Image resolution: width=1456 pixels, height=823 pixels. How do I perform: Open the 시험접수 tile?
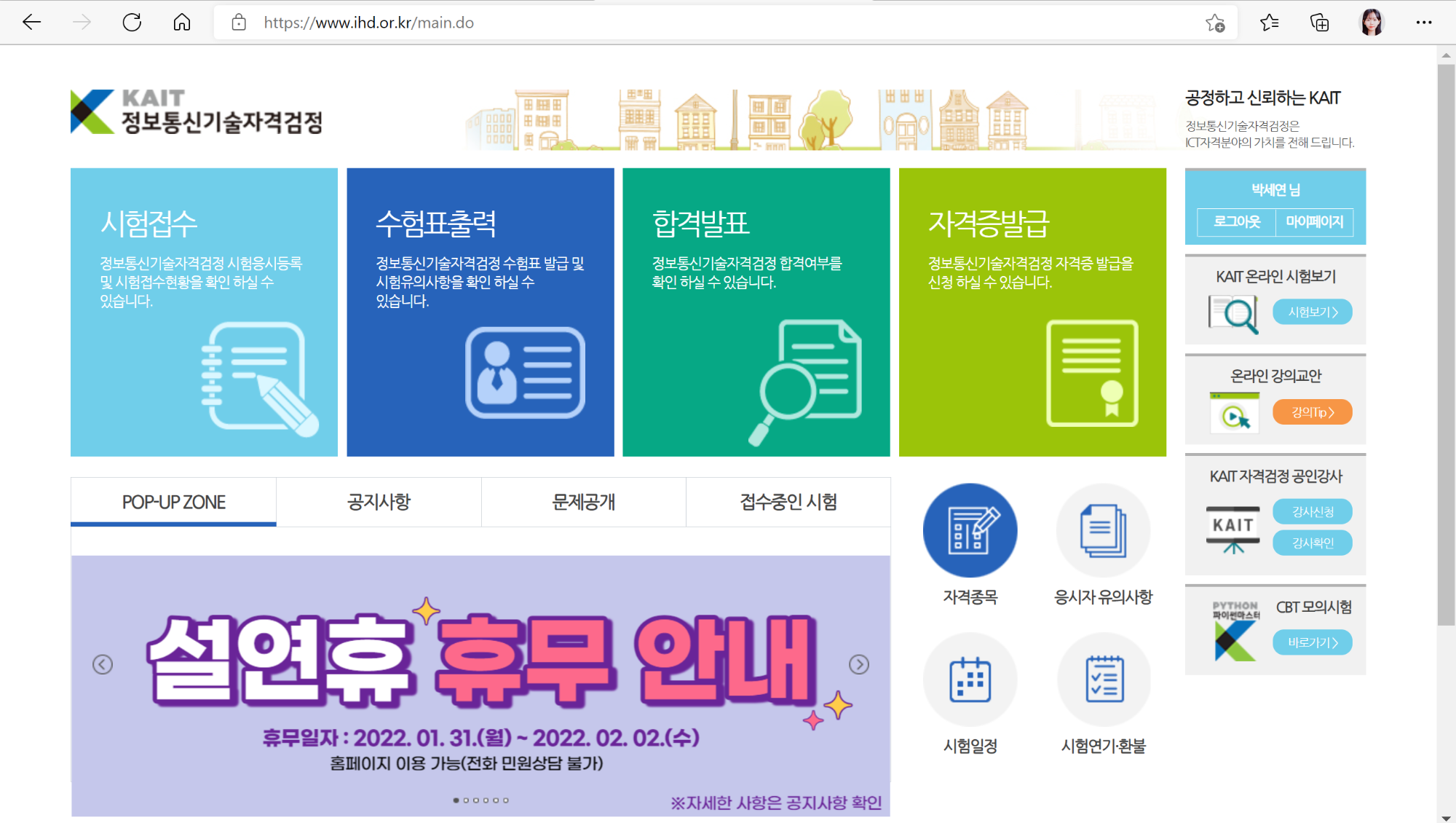point(204,312)
